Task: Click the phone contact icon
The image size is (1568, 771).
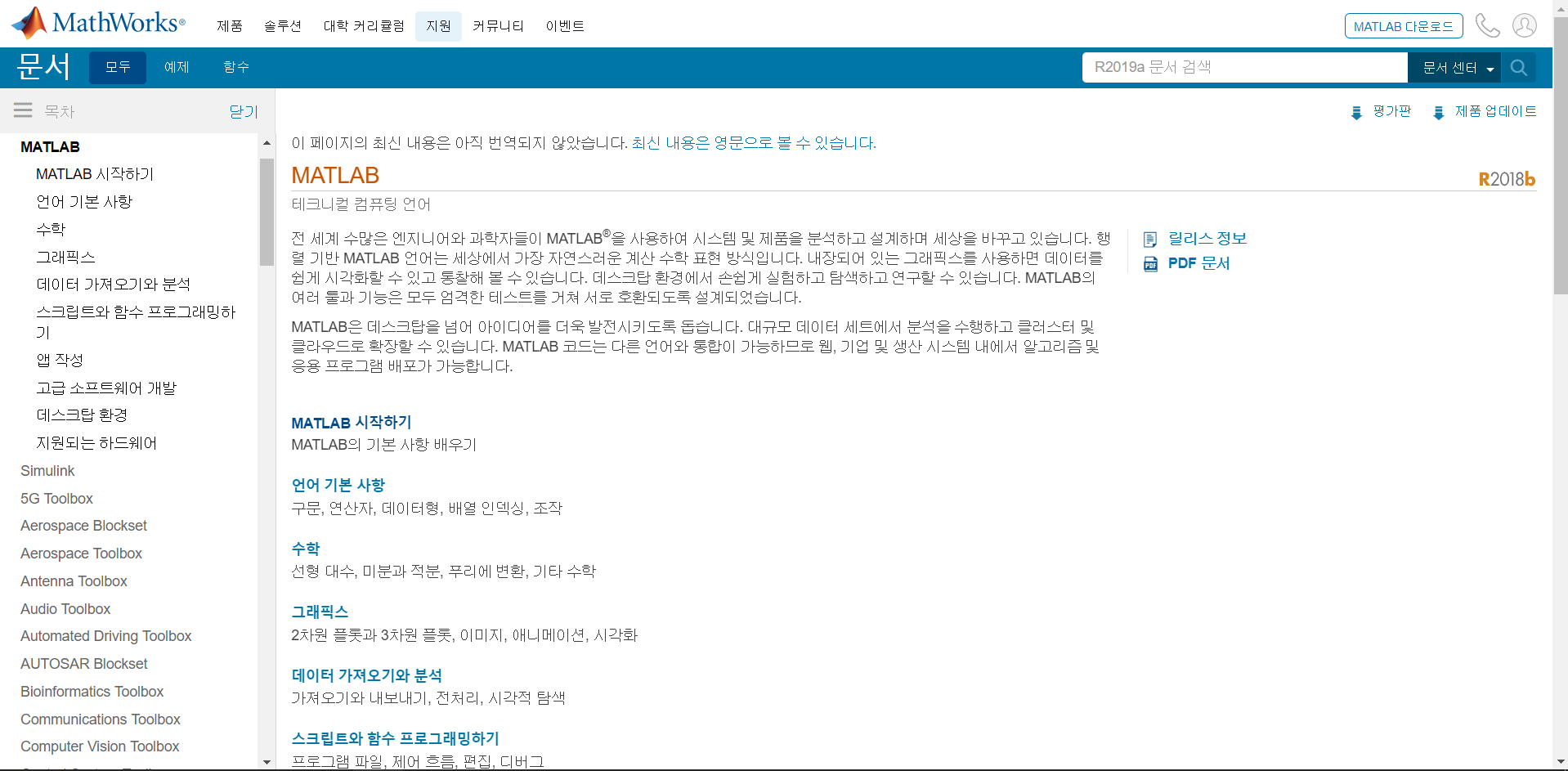Action: [1487, 26]
